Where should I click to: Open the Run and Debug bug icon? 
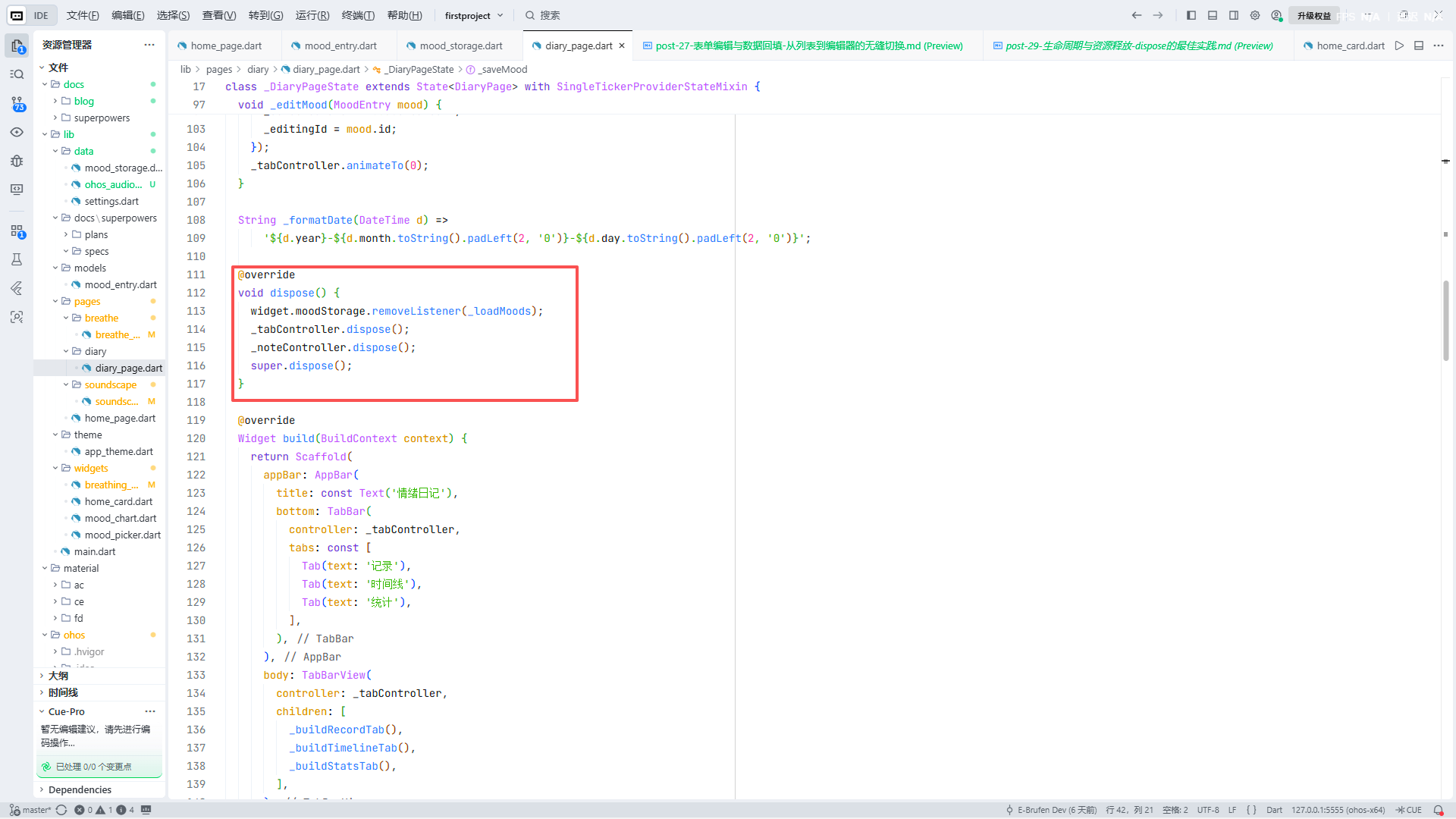(x=17, y=161)
